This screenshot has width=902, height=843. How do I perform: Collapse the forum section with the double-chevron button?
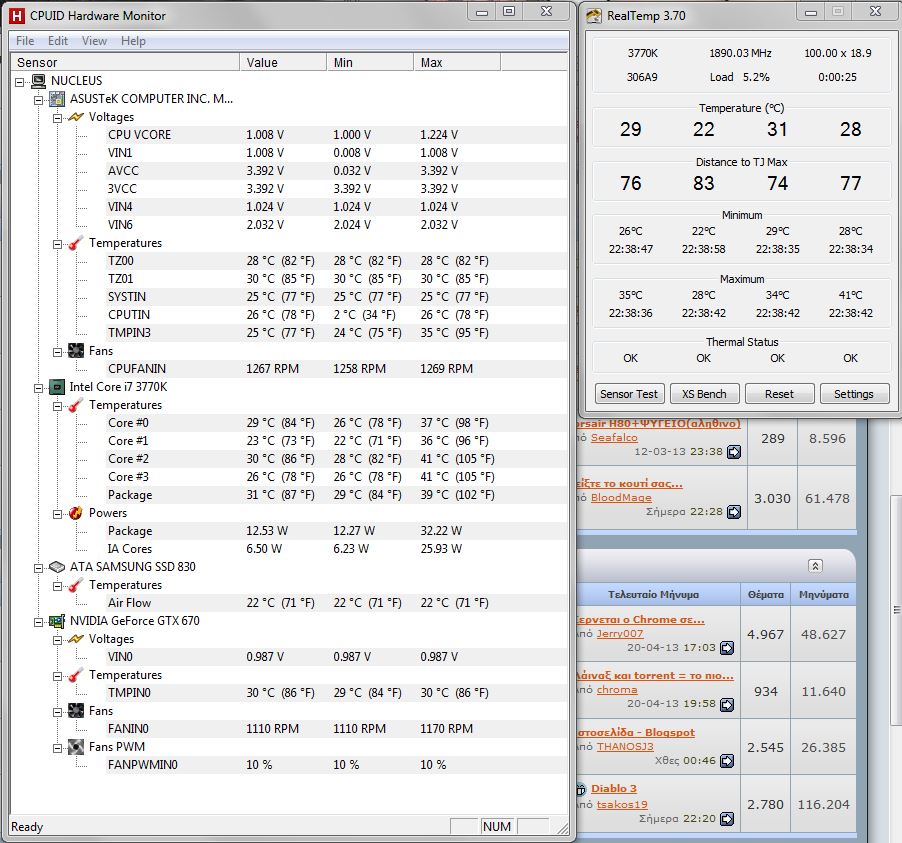pos(815,566)
